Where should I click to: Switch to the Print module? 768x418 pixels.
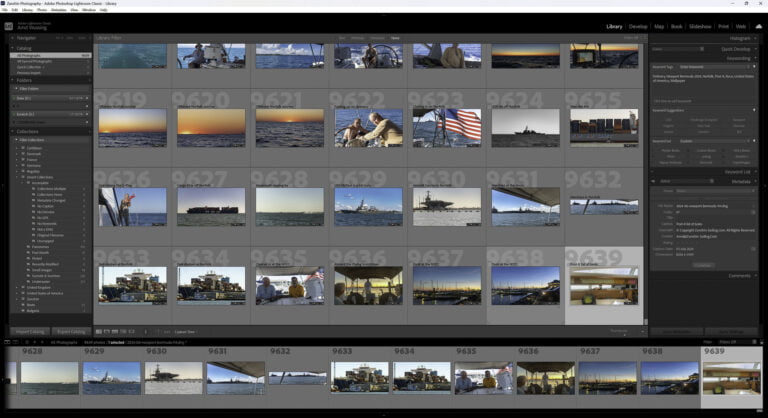[x=723, y=26]
